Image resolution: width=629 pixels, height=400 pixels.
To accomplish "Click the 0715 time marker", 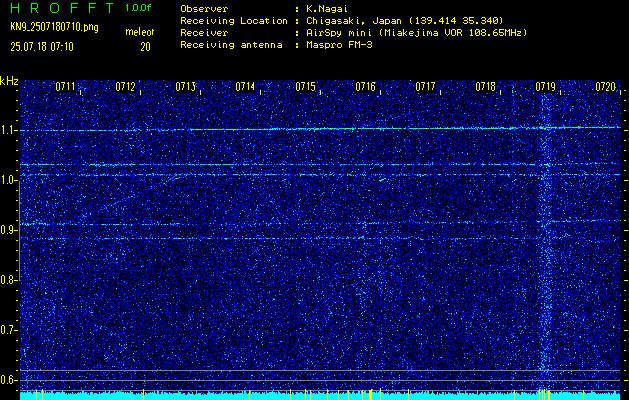I will coord(305,86).
